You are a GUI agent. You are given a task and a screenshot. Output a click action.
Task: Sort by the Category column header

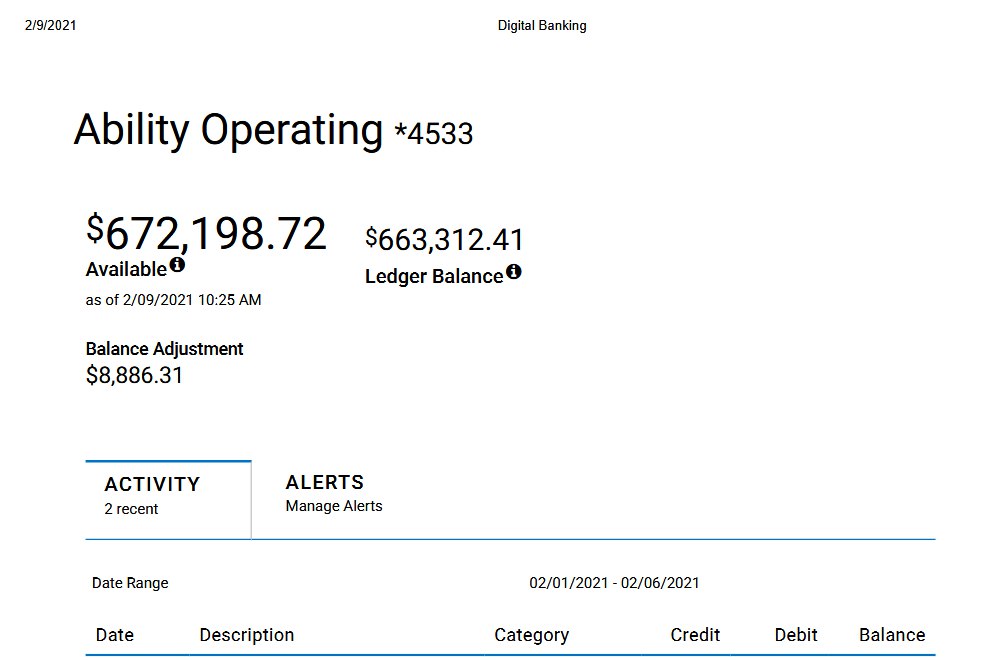pos(531,635)
